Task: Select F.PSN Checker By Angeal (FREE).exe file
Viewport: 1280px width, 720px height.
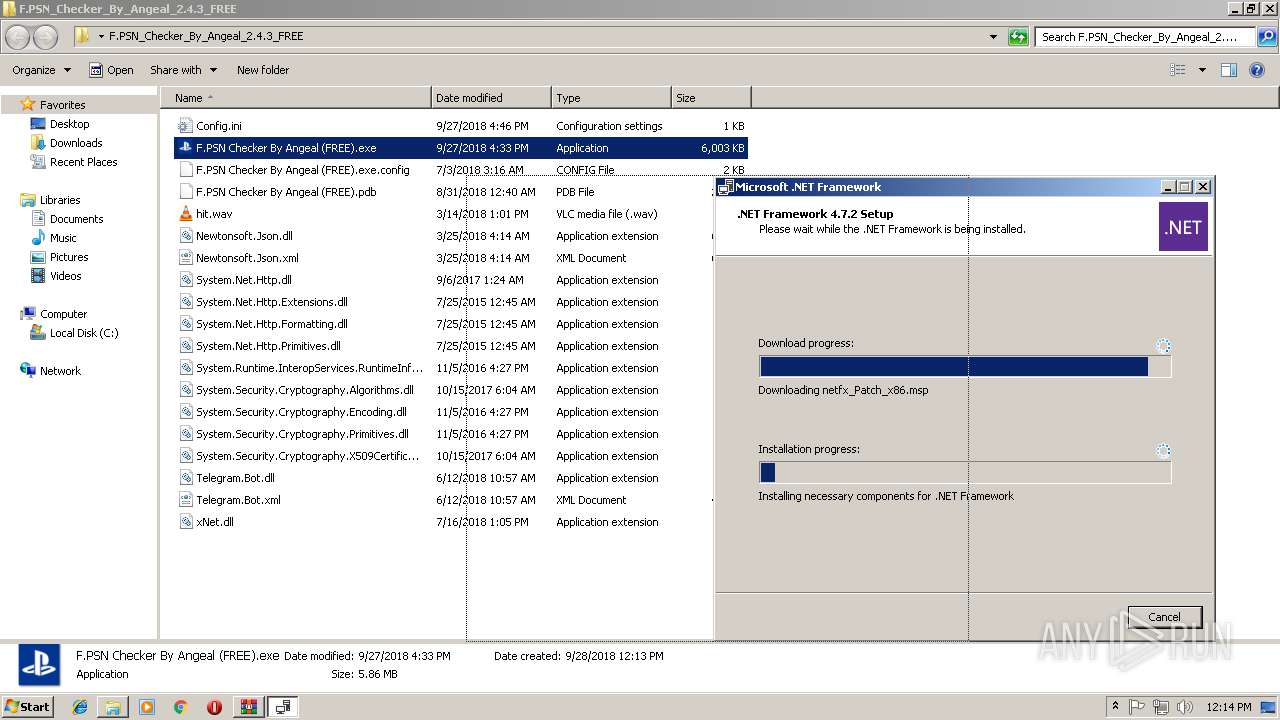Action: coord(461,148)
